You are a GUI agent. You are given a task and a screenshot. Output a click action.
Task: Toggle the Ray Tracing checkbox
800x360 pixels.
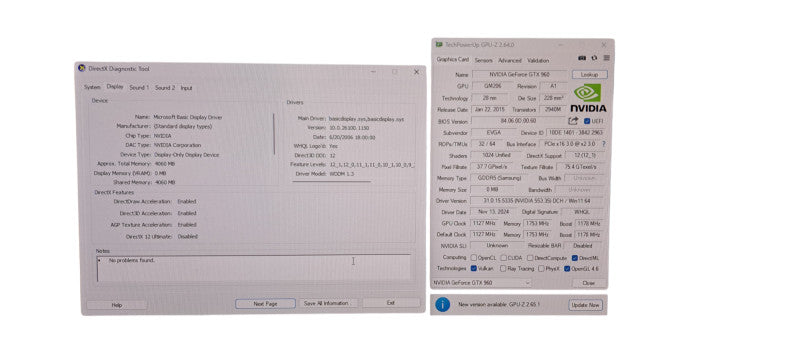504,268
